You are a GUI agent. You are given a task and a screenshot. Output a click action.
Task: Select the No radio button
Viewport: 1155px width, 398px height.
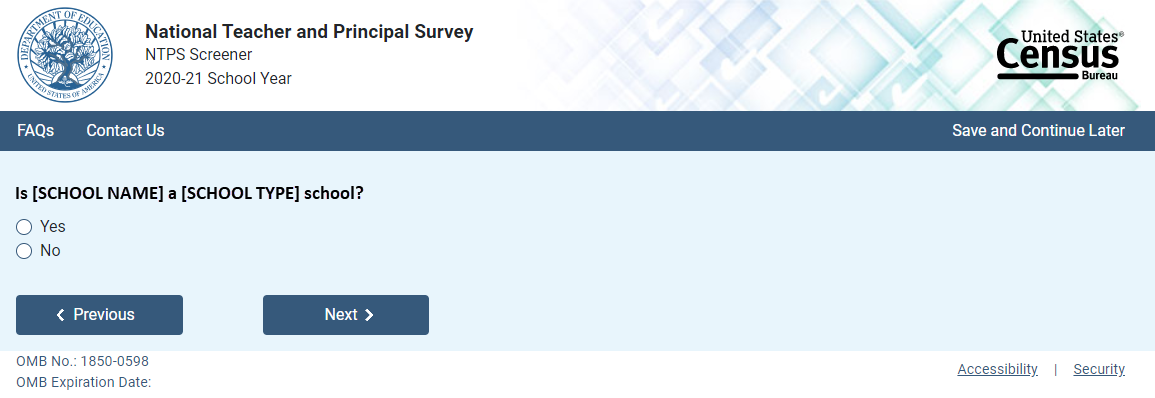(x=24, y=251)
